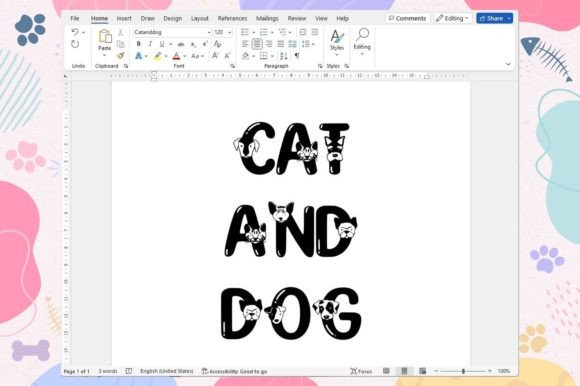Adjust the zoom slider handle
580x386 pixels.
pyautogui.click(x=463, y=371)
